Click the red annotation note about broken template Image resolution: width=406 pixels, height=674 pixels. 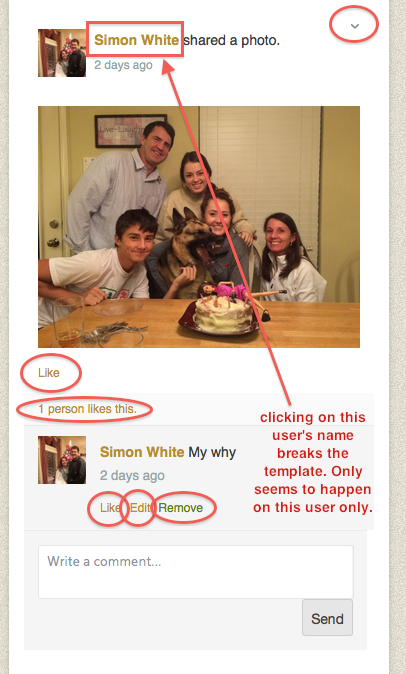pyautogui.click(x=313, y=462)
